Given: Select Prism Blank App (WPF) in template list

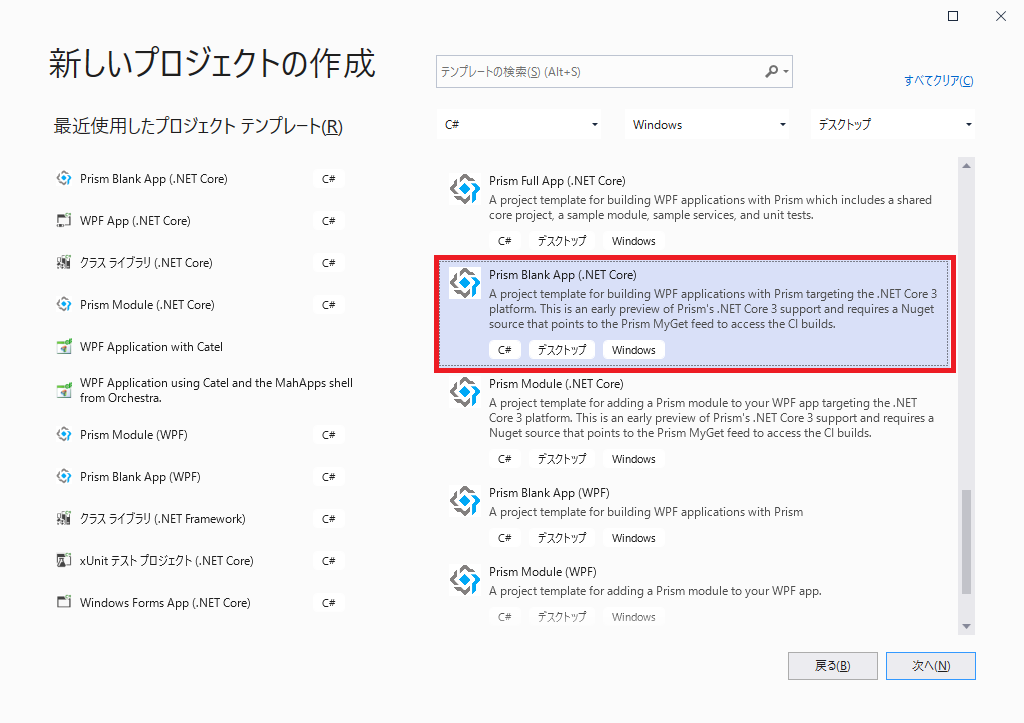Looking at the screenshot, I should (695, 516).
